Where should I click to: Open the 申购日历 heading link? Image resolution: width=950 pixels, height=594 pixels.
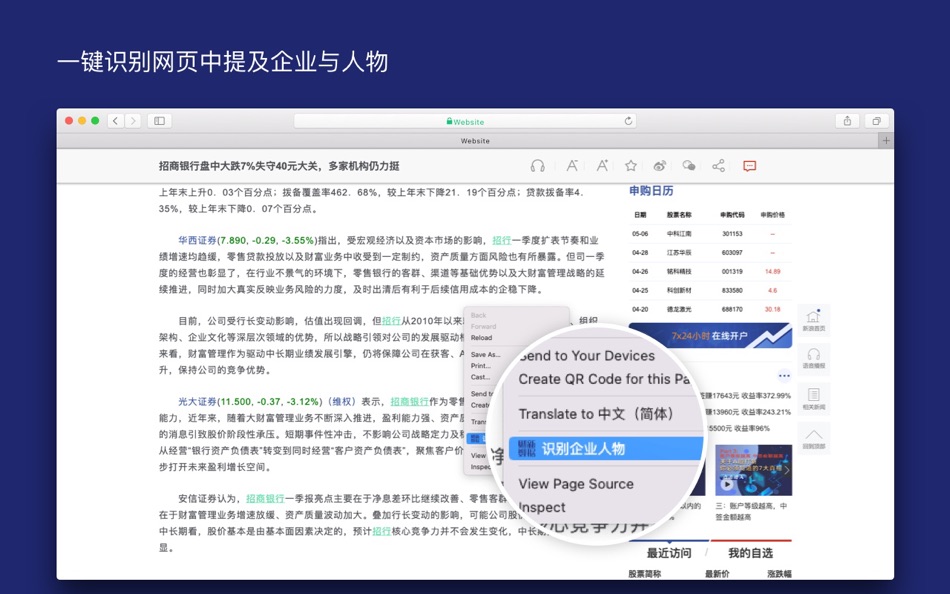pos(651,191)
